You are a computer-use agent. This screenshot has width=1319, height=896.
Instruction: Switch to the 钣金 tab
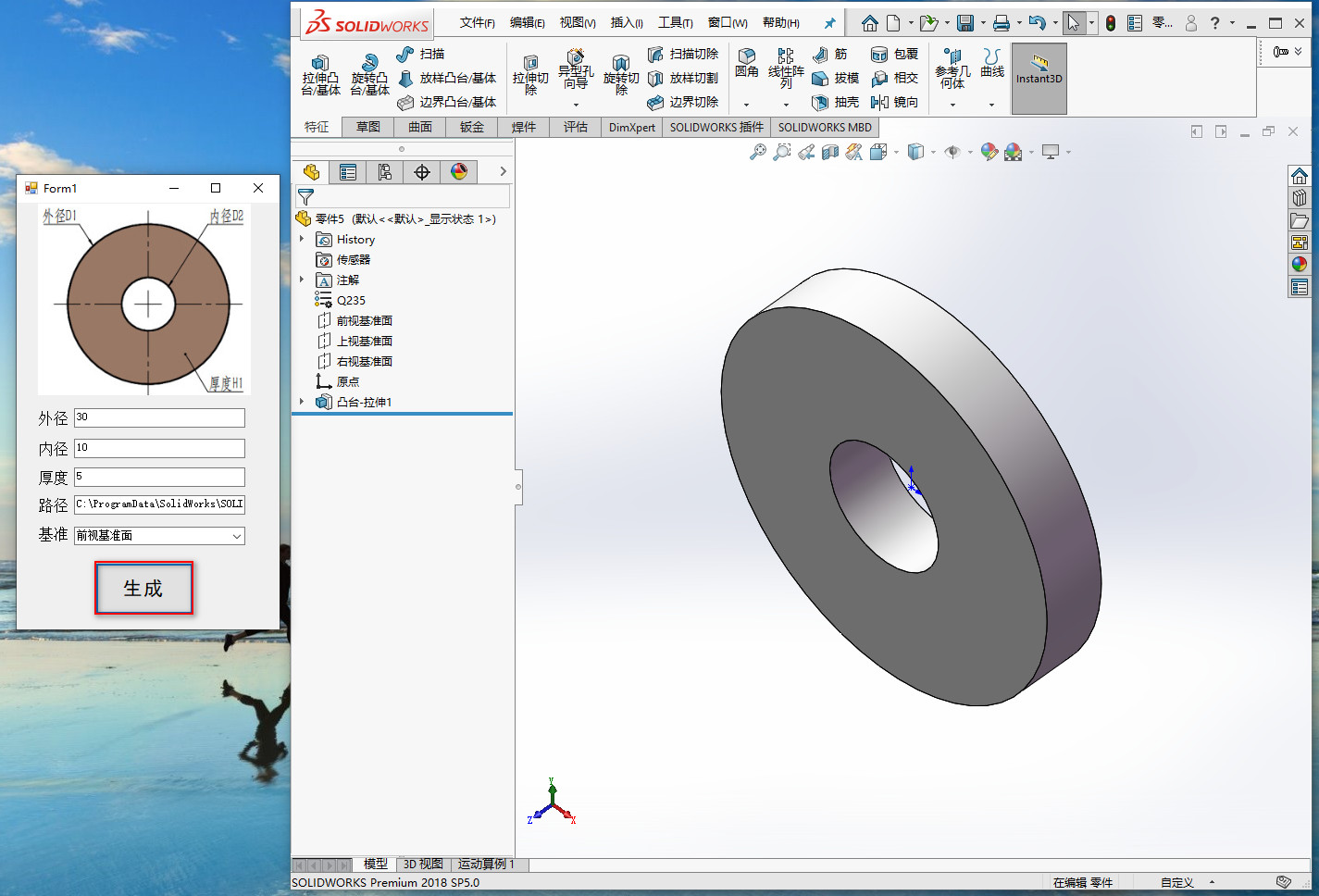click(x=471, y=127)
